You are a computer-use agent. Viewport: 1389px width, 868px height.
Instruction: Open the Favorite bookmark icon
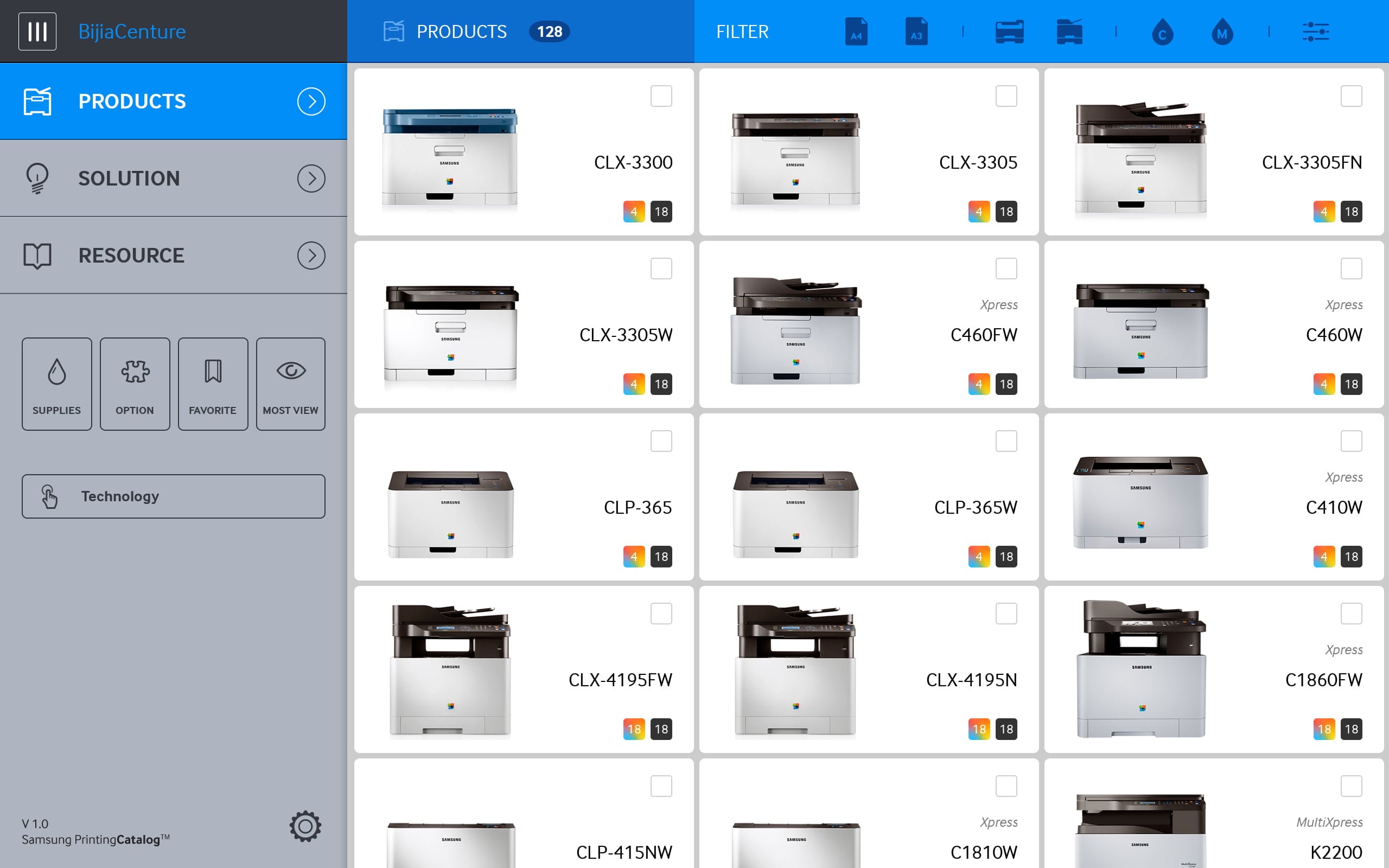pos(213,384)
